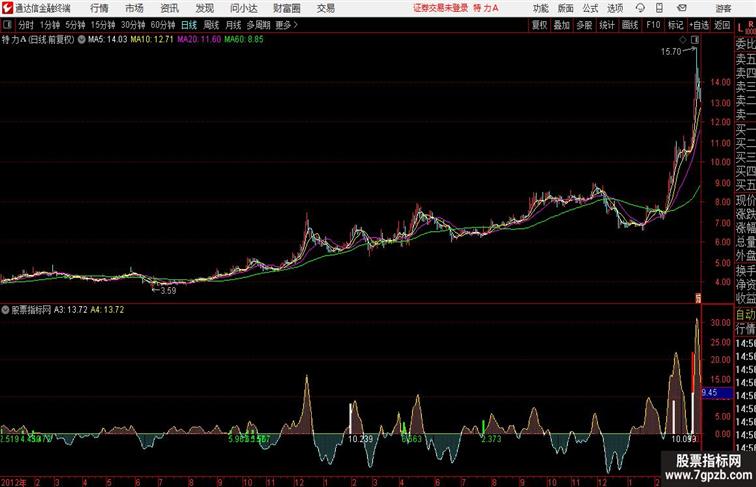Expand the 股票指标网 sub-indicator dropdown arrow
Viewport: 756px width, 487px height.
[x=5, y=310]
